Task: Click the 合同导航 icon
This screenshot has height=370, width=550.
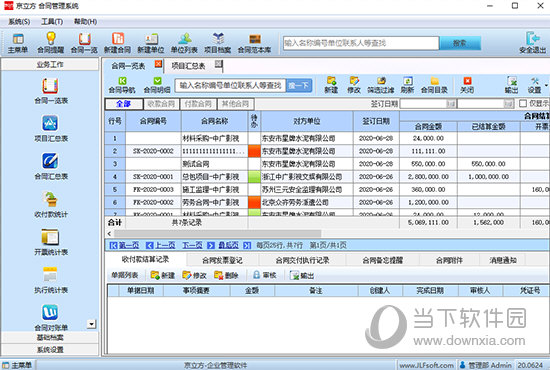Action: coord(122,85)
